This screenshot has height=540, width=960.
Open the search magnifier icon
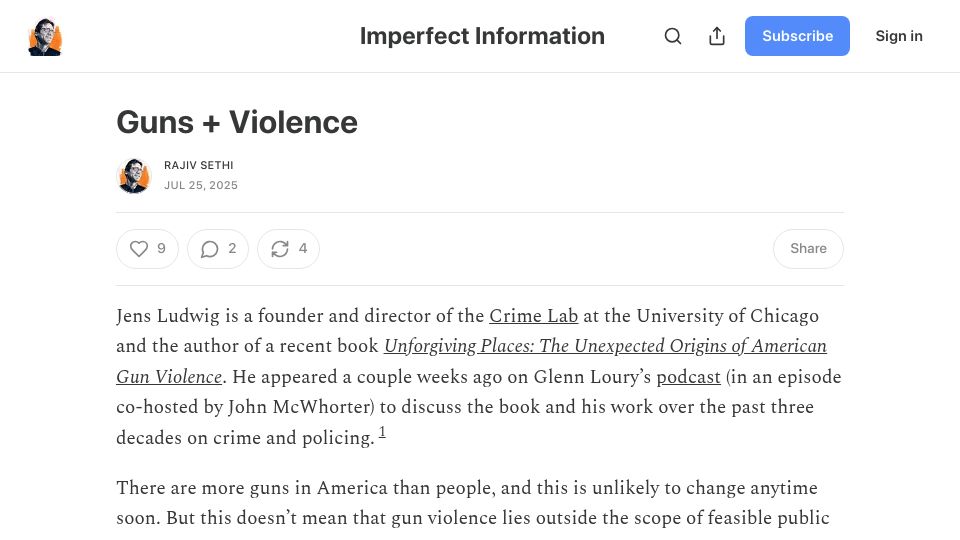(672, 36)
